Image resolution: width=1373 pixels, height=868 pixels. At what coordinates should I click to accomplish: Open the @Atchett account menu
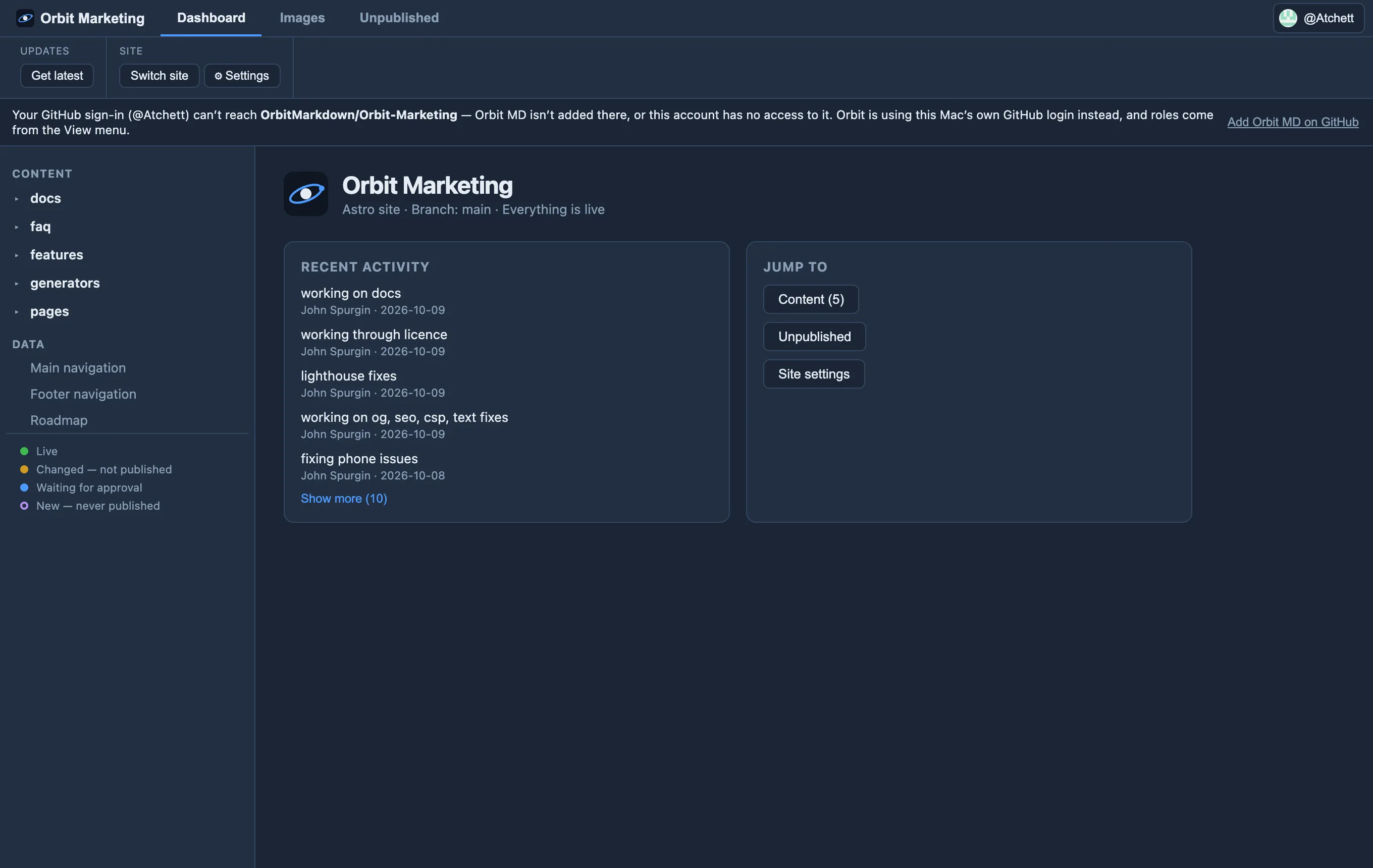[1318, 18]
